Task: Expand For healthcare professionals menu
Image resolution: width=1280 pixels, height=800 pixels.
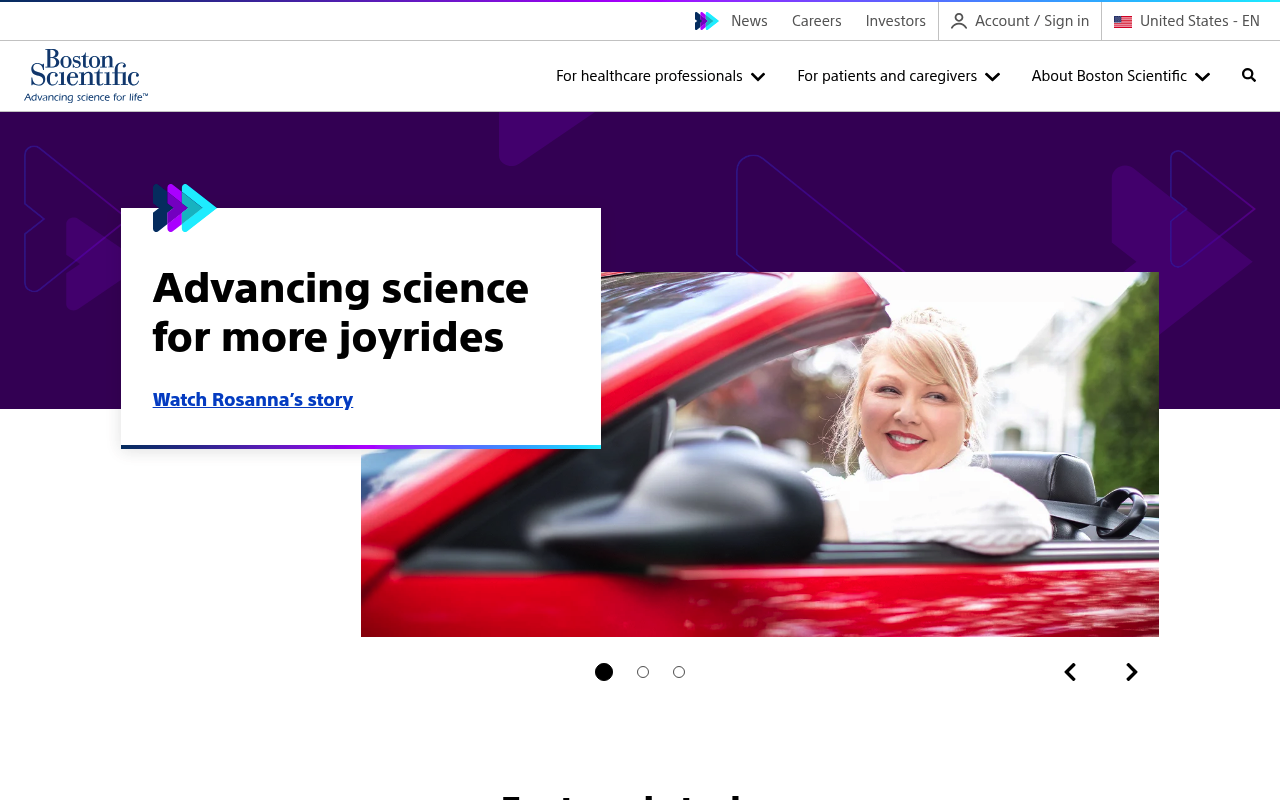Action: click(x=661, y=76)
